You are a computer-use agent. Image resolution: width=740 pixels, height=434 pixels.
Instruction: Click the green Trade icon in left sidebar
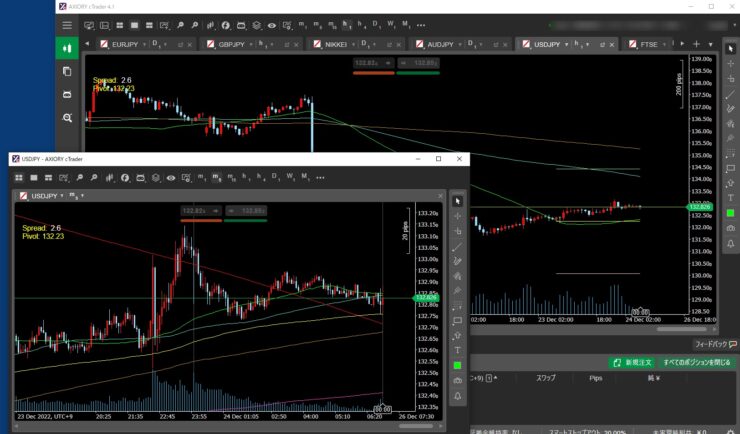click(67, 47)
